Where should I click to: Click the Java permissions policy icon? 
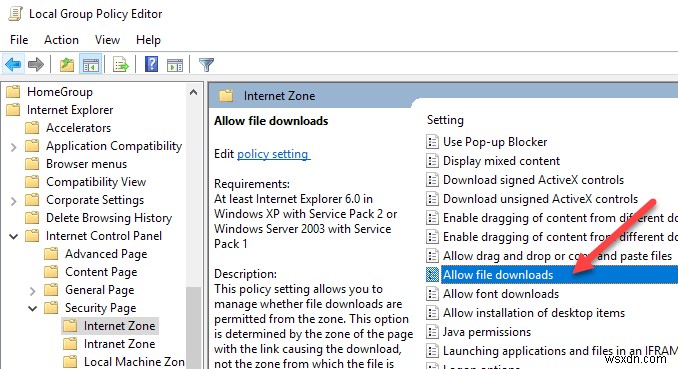(x=432, y=332)
